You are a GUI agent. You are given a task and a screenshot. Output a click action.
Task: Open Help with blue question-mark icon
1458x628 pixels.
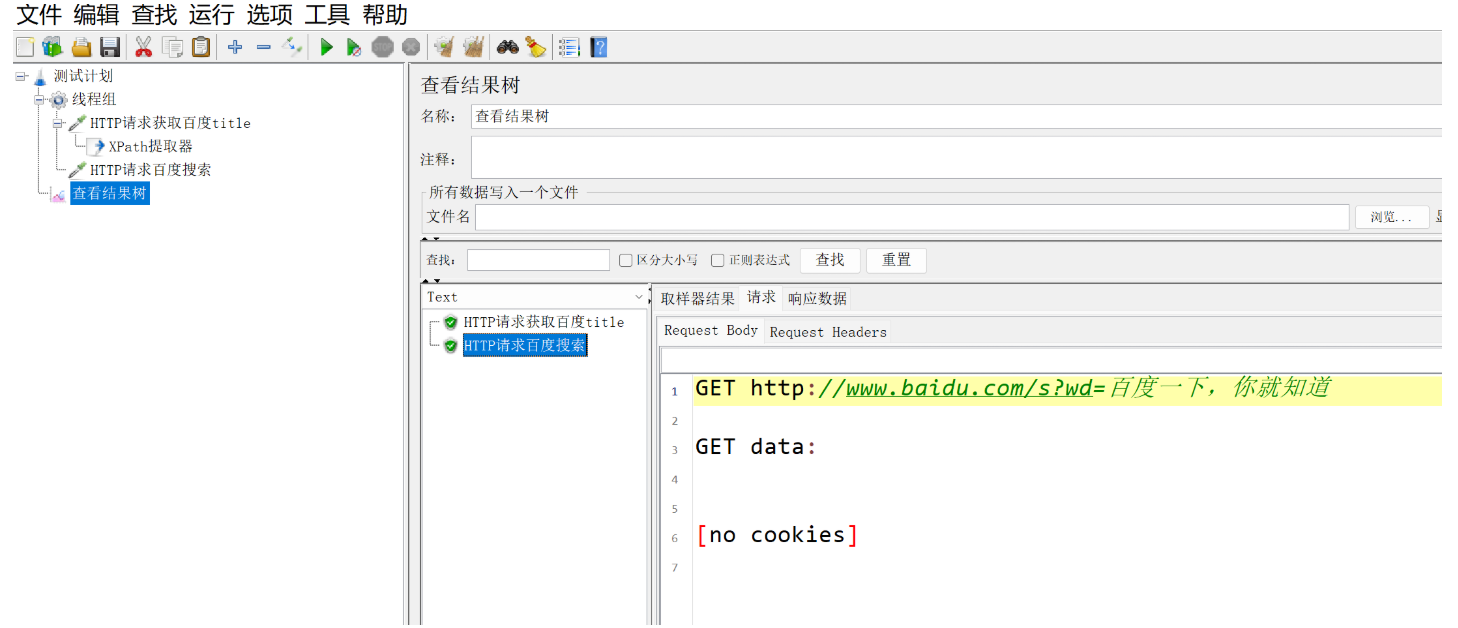point(598,47)
